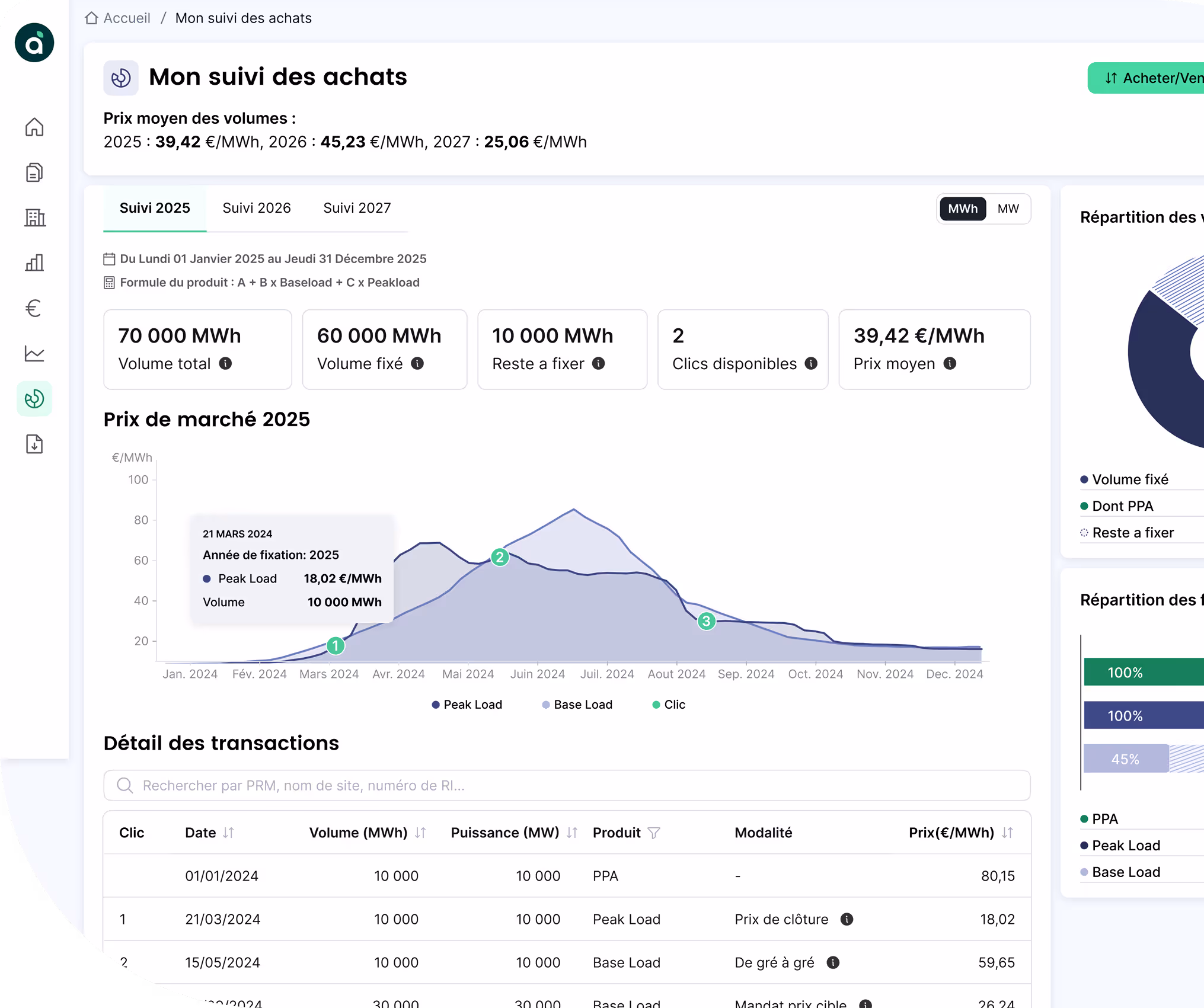Open the buildings (sites) sidebar icon

click(x=34, y=217)
